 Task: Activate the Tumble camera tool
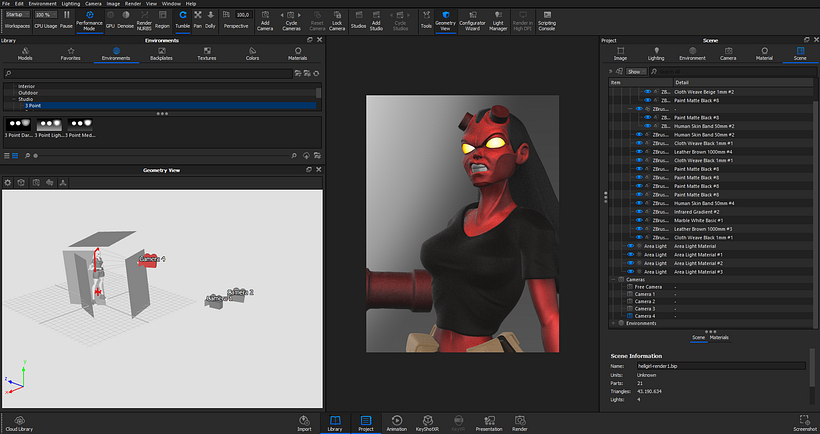(183, 20)
